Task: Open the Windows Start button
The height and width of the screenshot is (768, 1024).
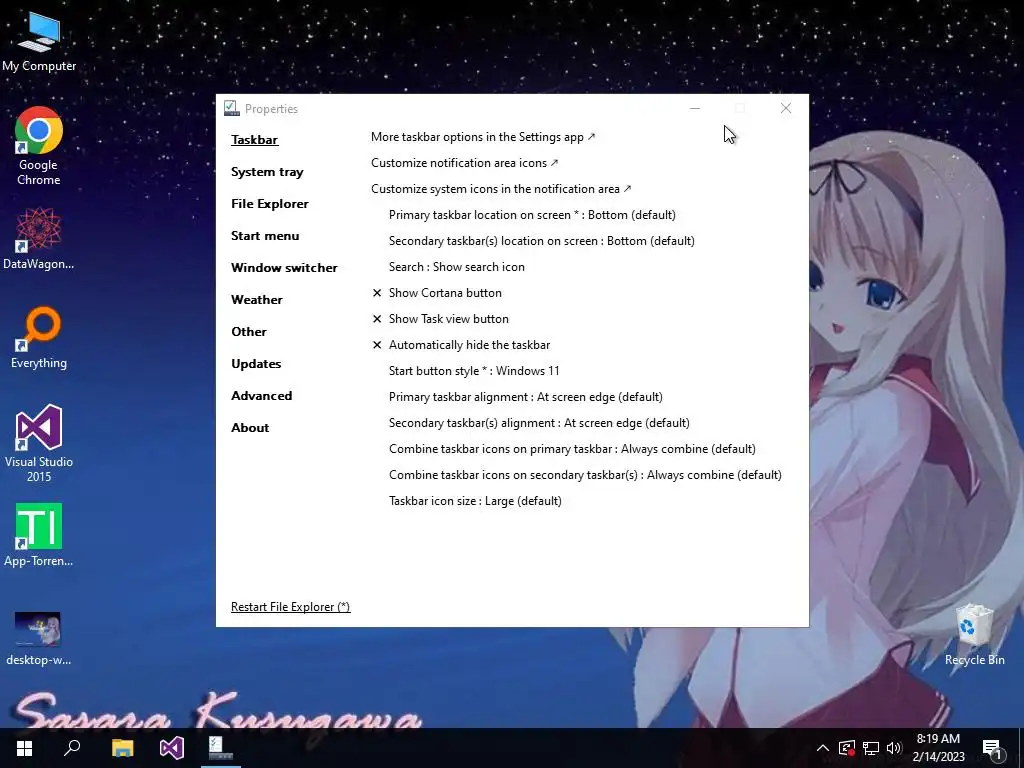Action: coord(24,748)
